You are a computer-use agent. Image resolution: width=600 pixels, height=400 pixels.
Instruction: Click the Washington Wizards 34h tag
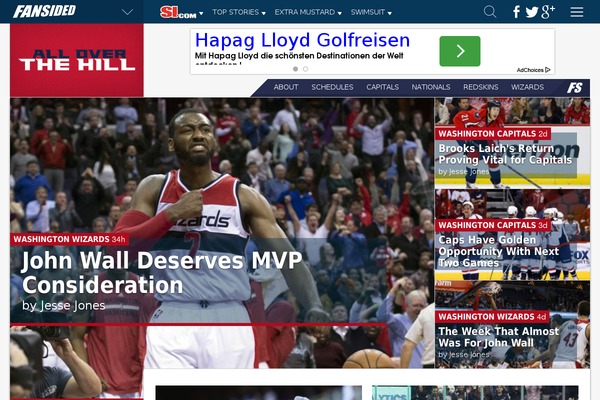tap(69, 239)
